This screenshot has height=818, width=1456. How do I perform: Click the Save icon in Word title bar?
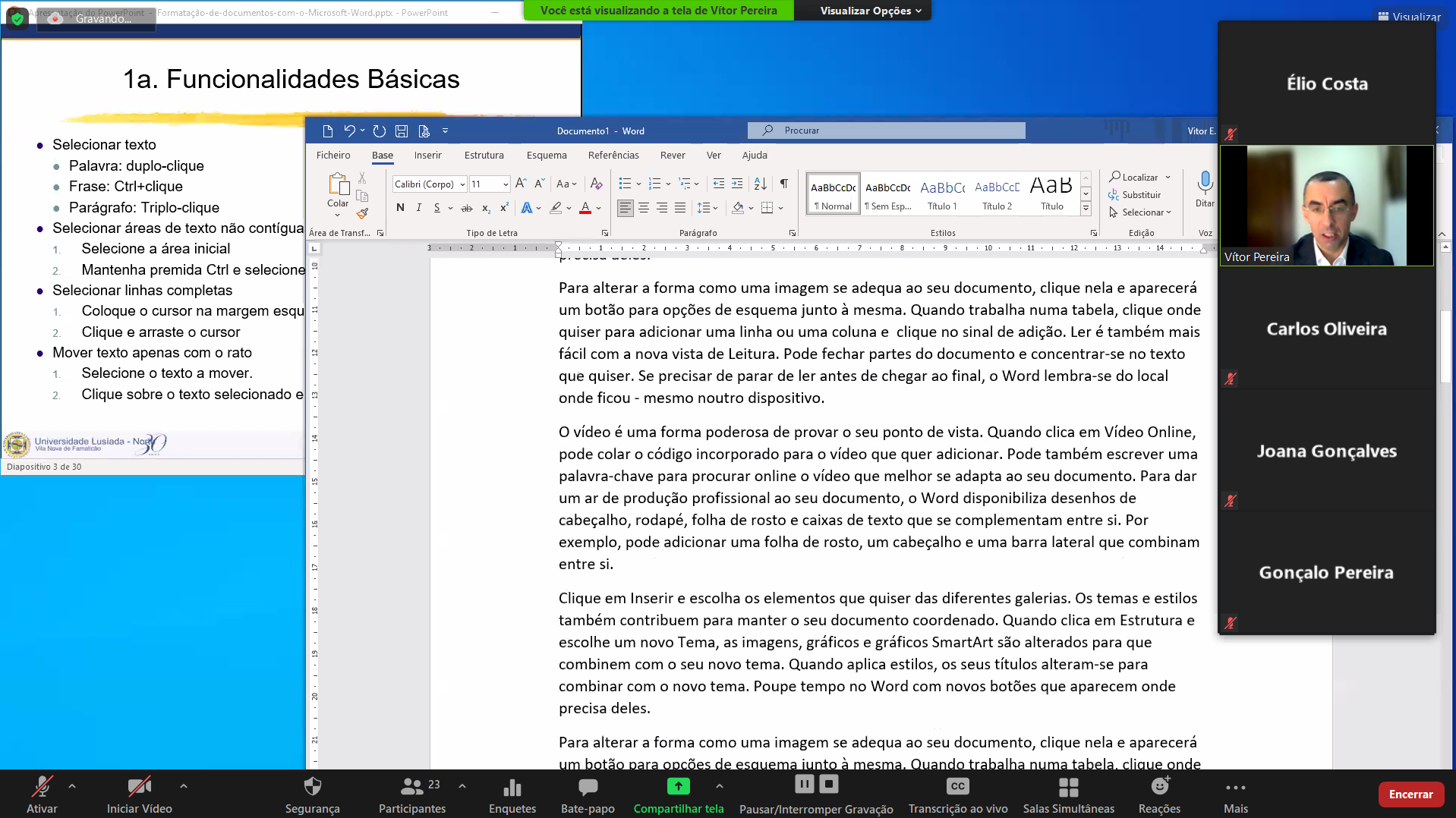pos(402,131)
